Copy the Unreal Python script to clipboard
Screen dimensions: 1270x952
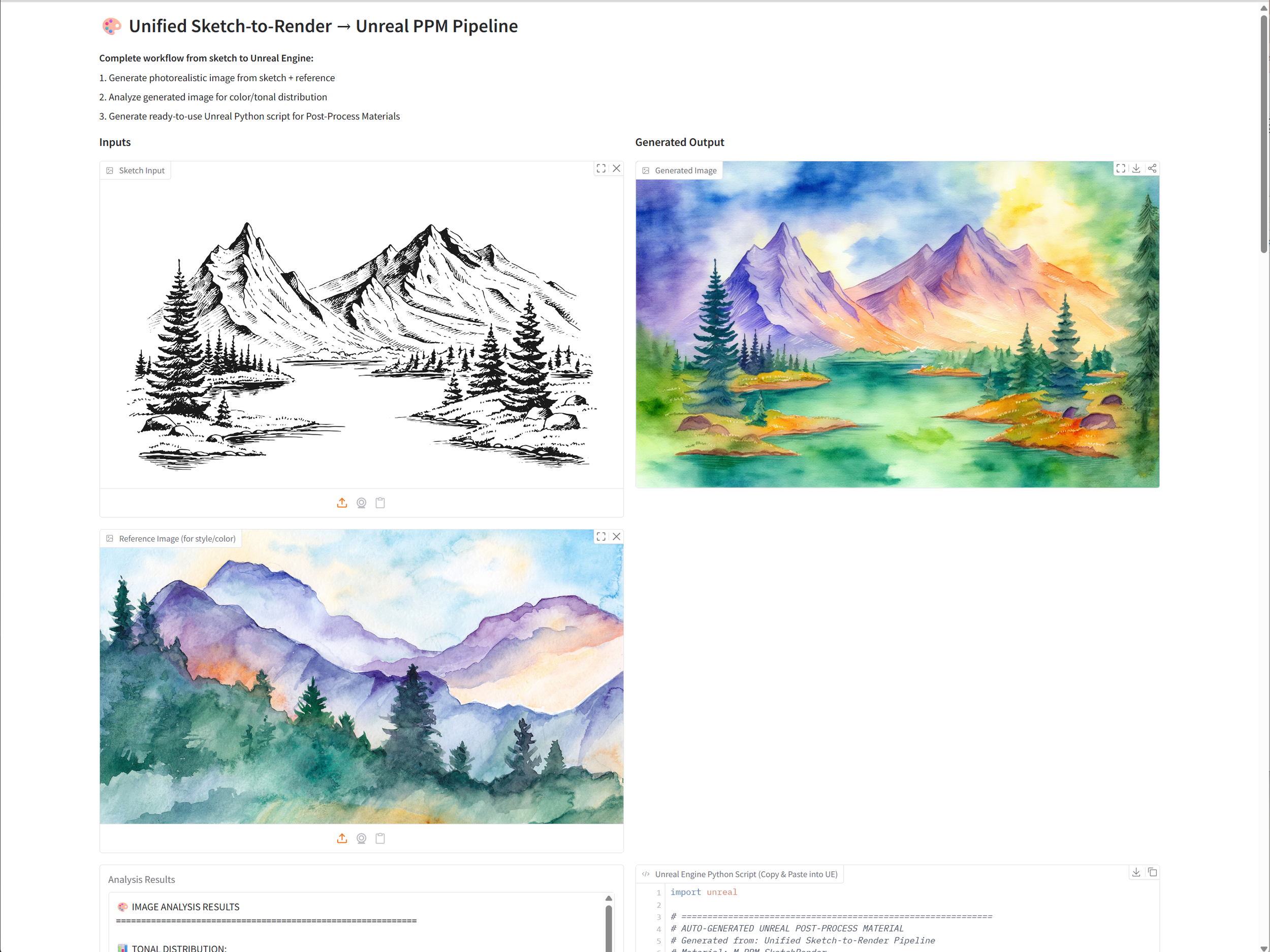(x=1152, y=872)
